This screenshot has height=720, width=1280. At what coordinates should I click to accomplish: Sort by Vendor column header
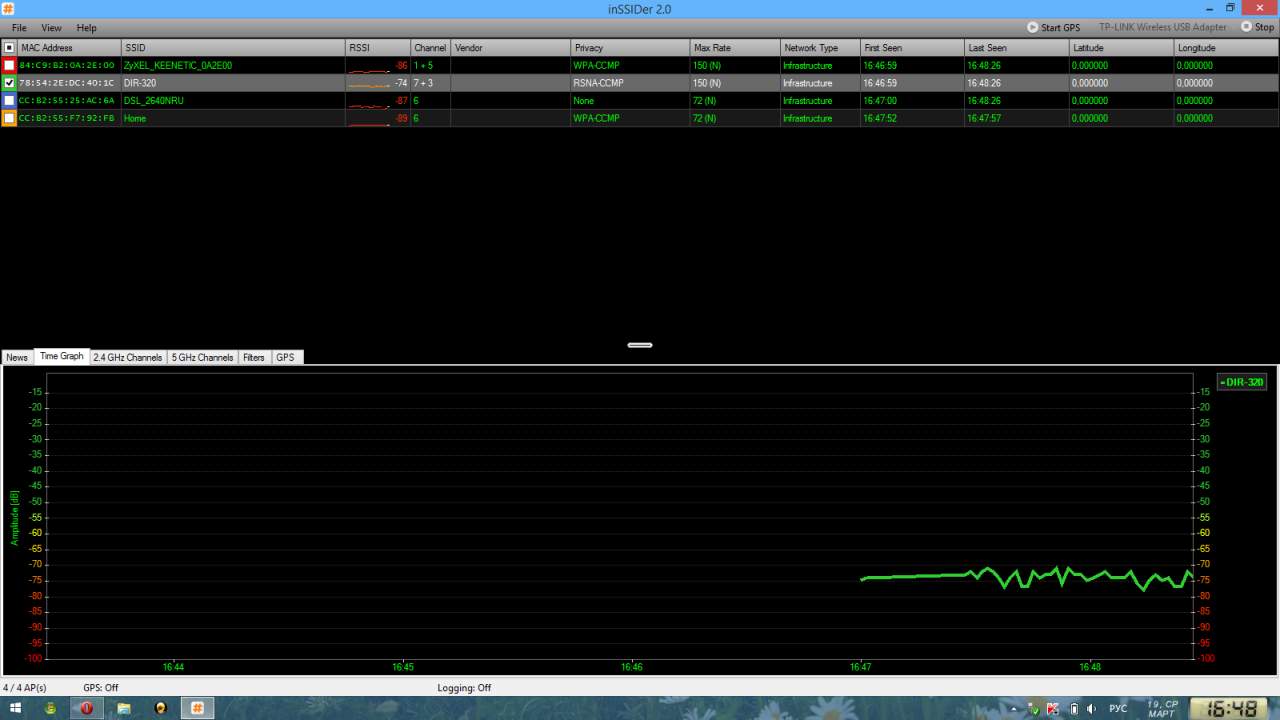510,47
